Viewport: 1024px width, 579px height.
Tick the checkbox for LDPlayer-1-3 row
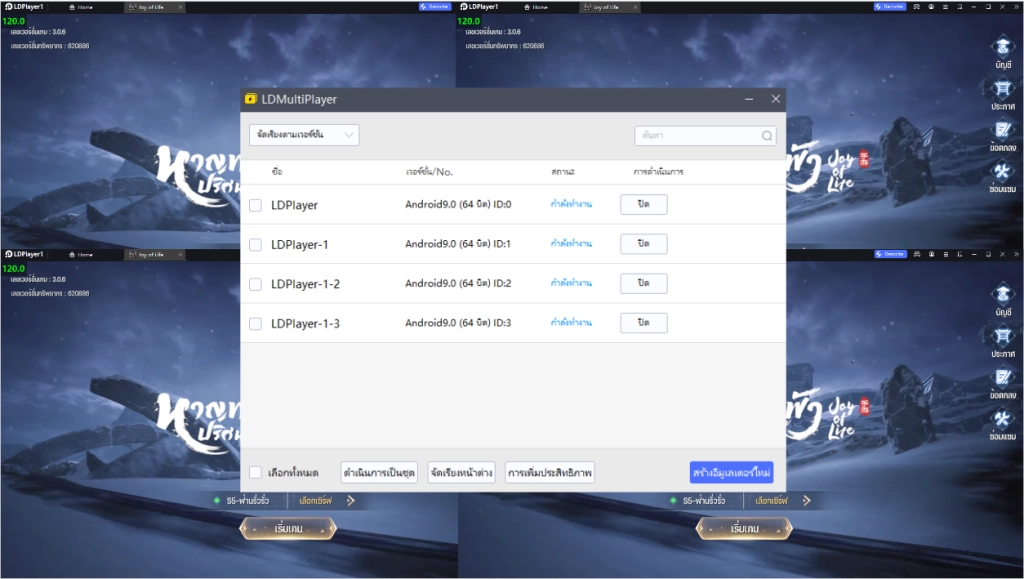click(x=255, y=324)
